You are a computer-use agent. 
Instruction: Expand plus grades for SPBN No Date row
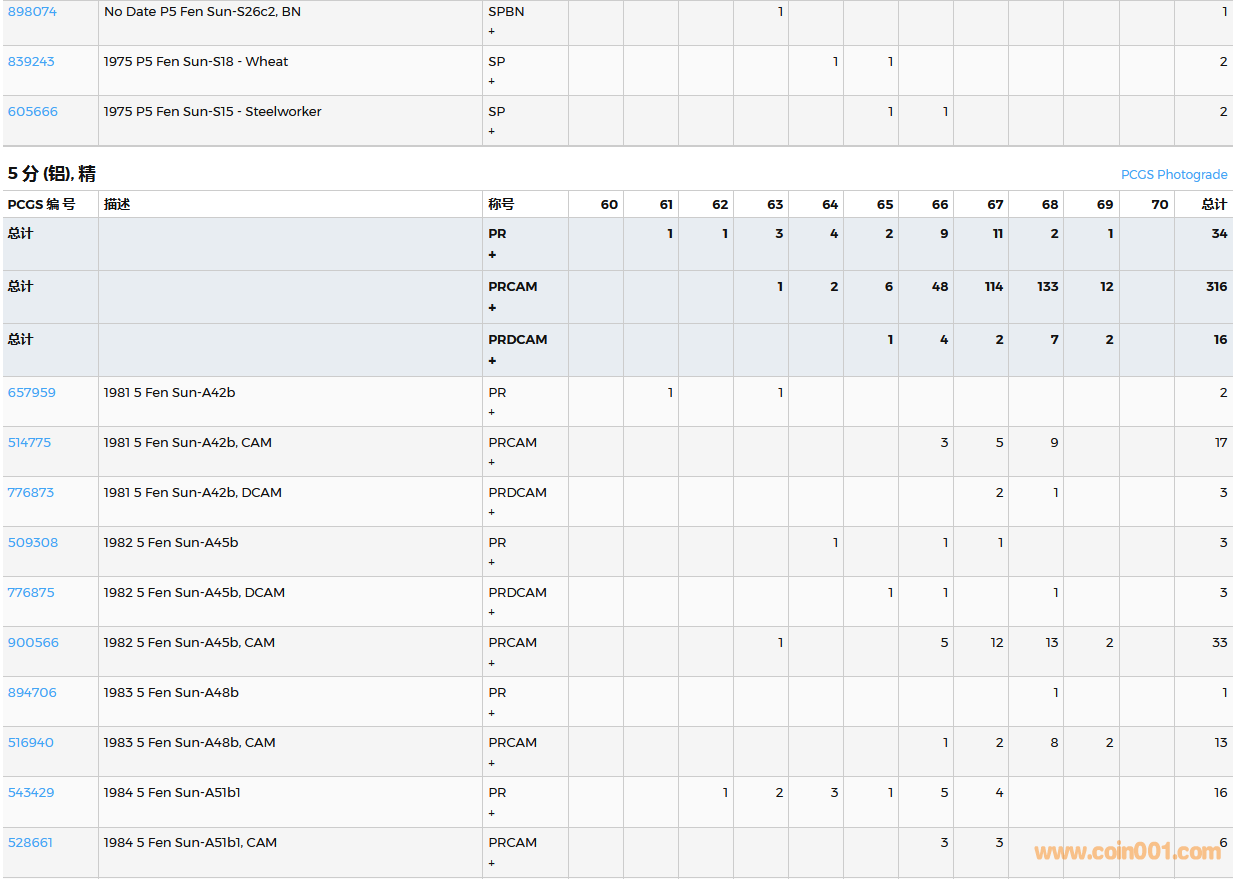[x=492, y=31]
